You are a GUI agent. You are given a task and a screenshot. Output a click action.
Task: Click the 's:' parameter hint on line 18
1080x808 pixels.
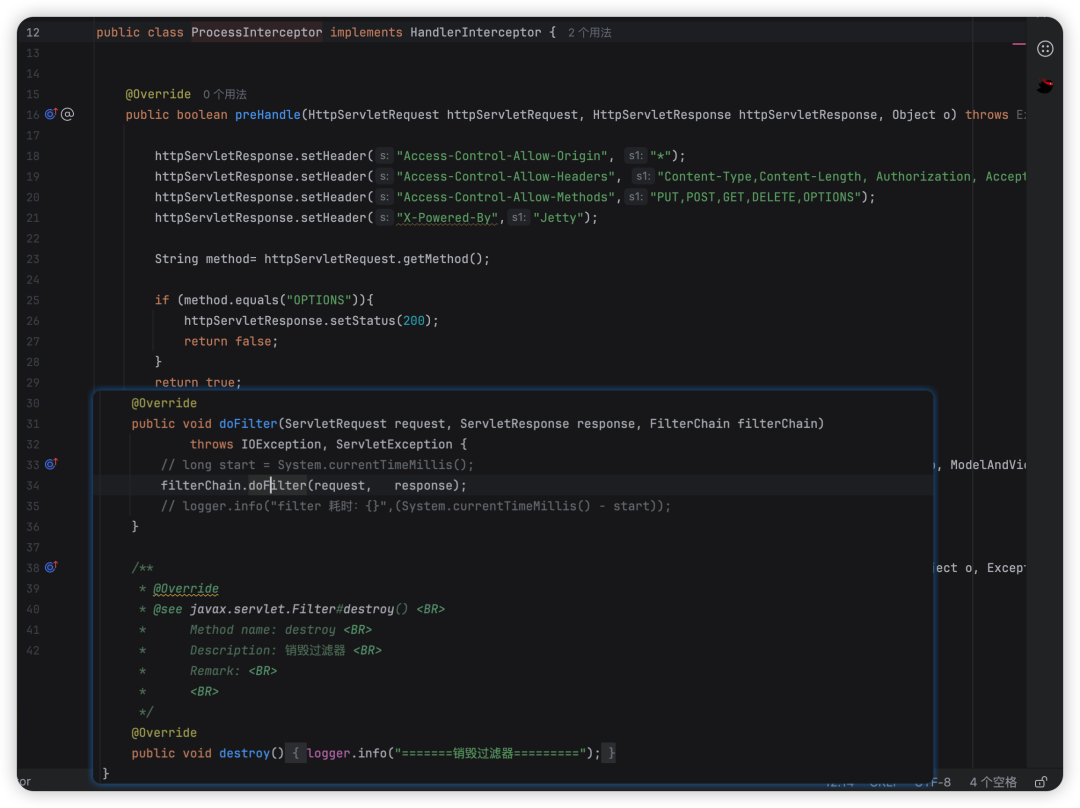384,156
